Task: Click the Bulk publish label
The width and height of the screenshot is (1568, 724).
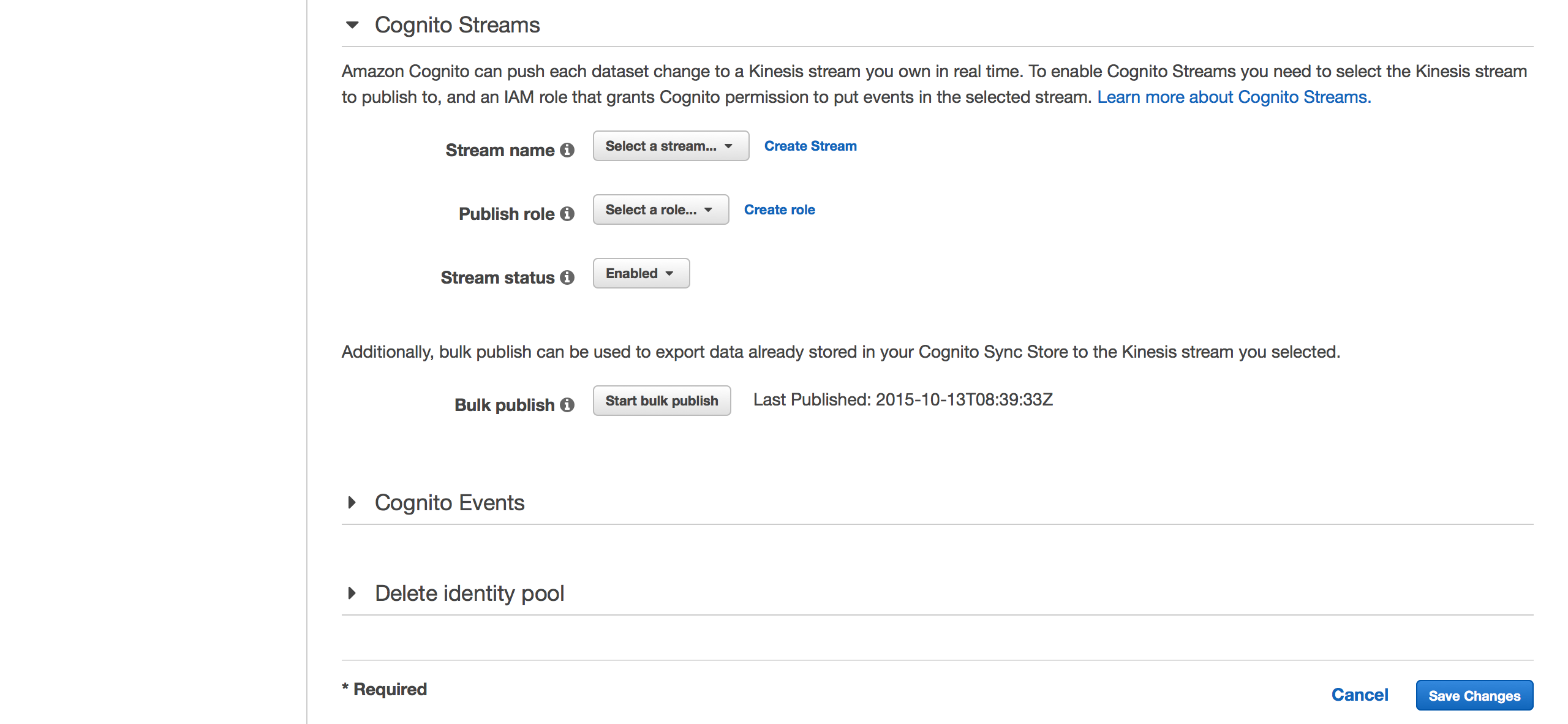Action: [x=504, y=405]
